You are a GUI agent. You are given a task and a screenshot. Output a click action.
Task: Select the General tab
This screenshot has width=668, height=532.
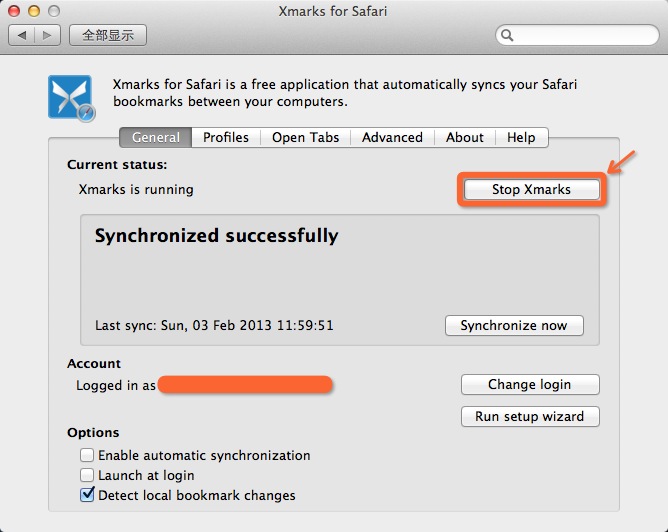point(155,137)
